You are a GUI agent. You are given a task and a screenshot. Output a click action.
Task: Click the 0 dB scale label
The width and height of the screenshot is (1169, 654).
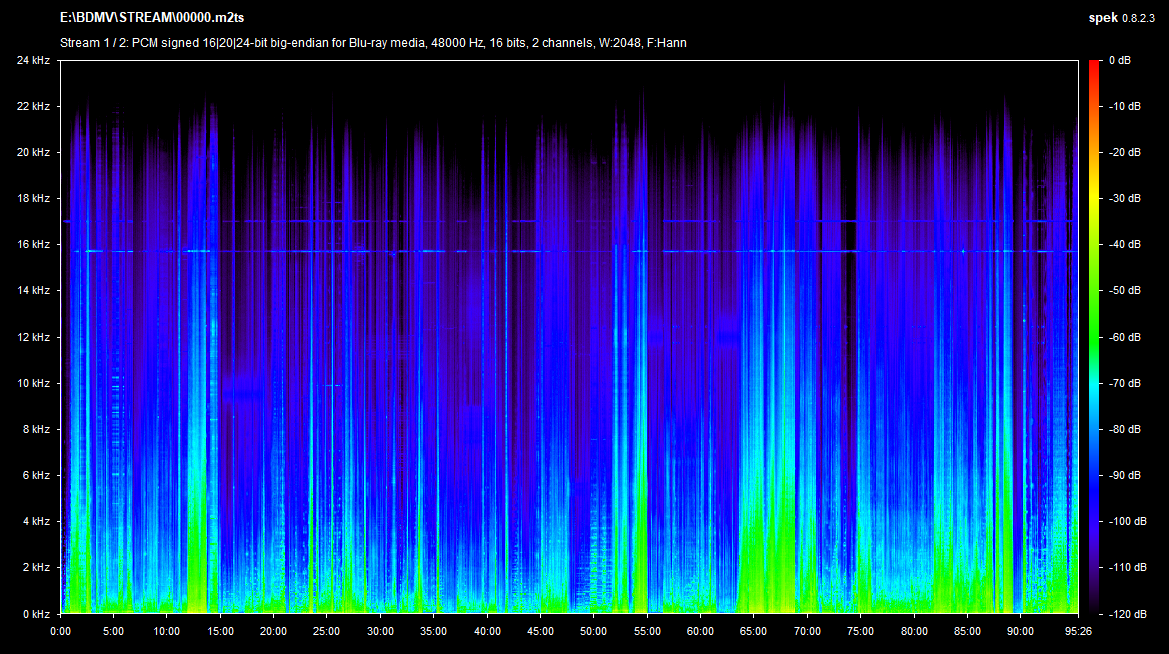(x=1120, y=61)
